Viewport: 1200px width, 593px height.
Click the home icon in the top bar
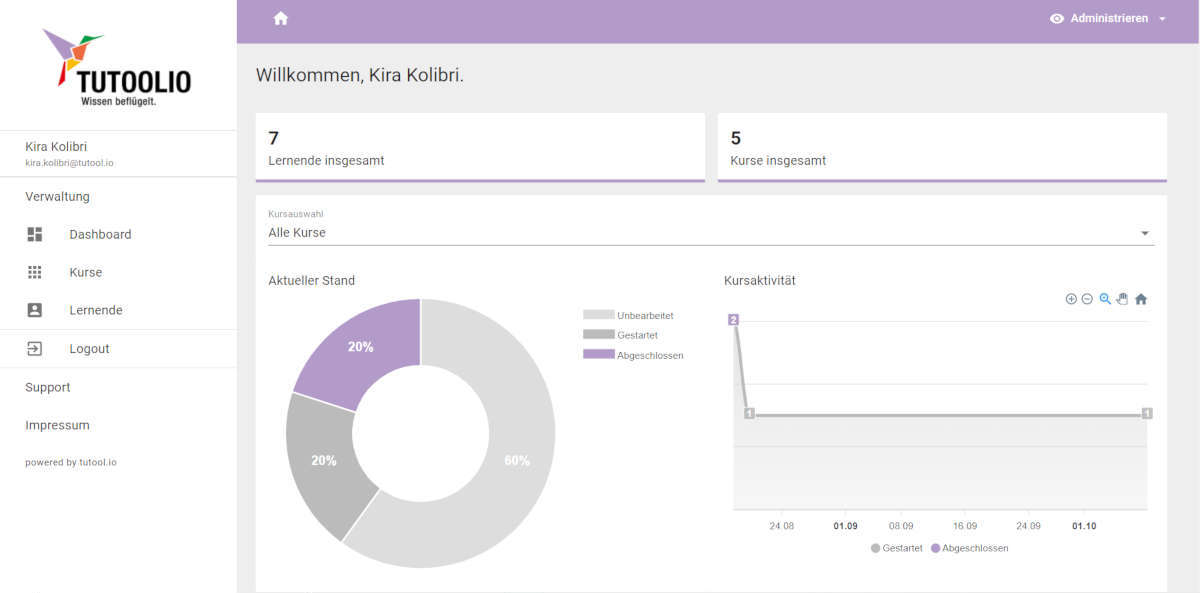click(x=280, y=19)
